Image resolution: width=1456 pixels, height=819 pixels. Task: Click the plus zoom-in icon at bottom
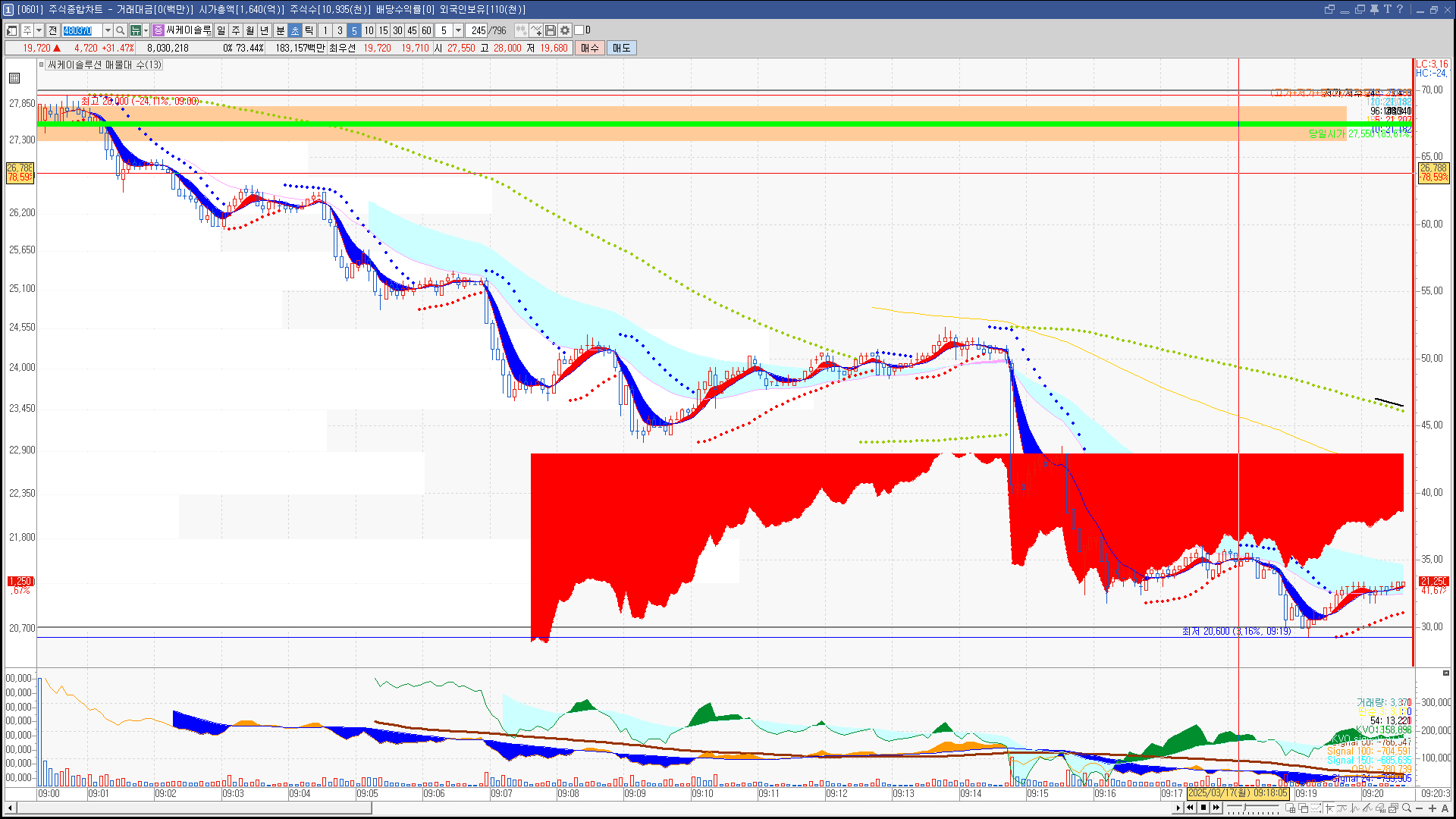click(x=1432, y=808)
